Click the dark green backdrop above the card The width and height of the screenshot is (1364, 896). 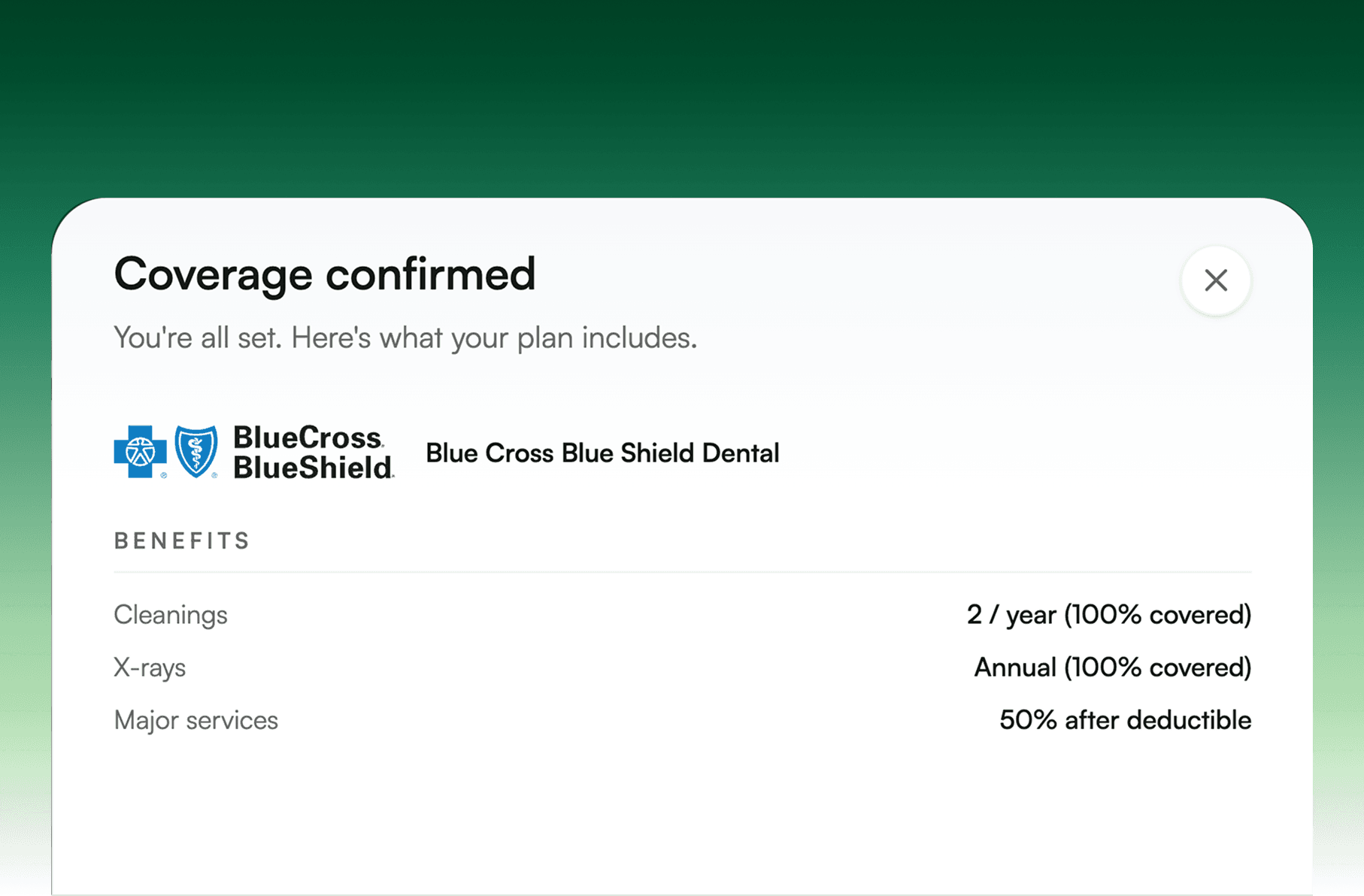(682, 90)
